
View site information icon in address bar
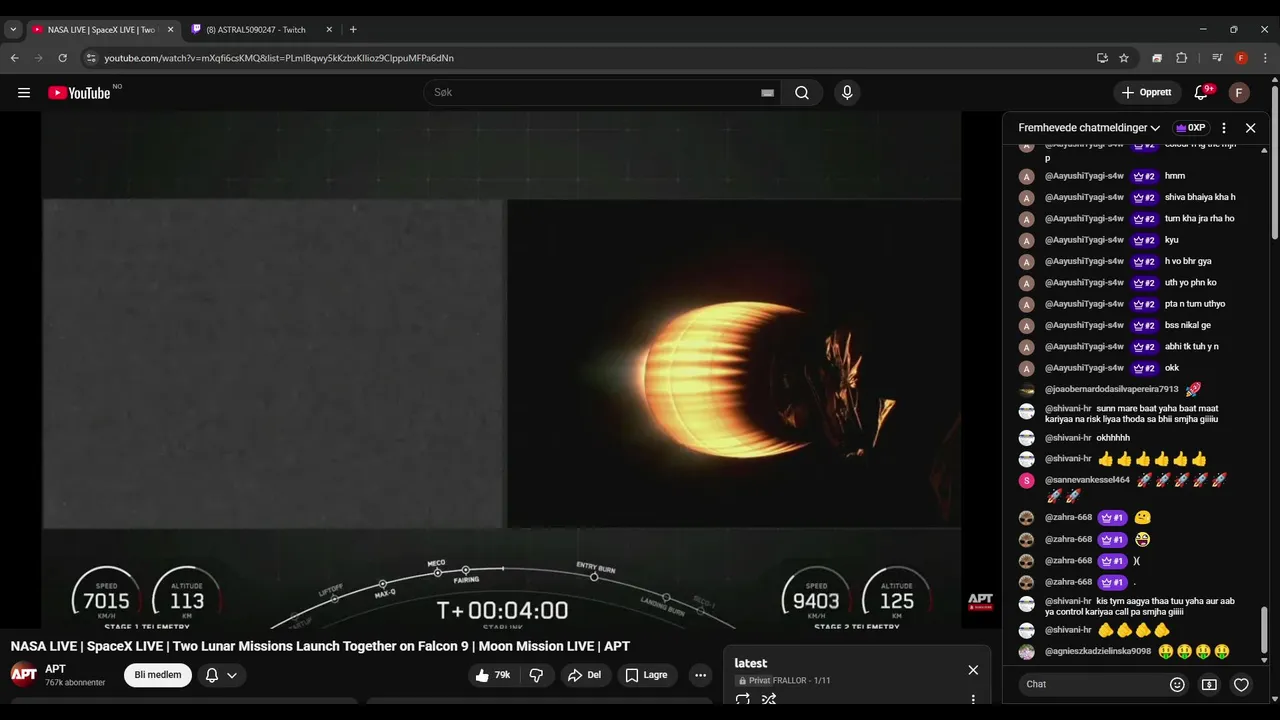(x=91, y=58)
